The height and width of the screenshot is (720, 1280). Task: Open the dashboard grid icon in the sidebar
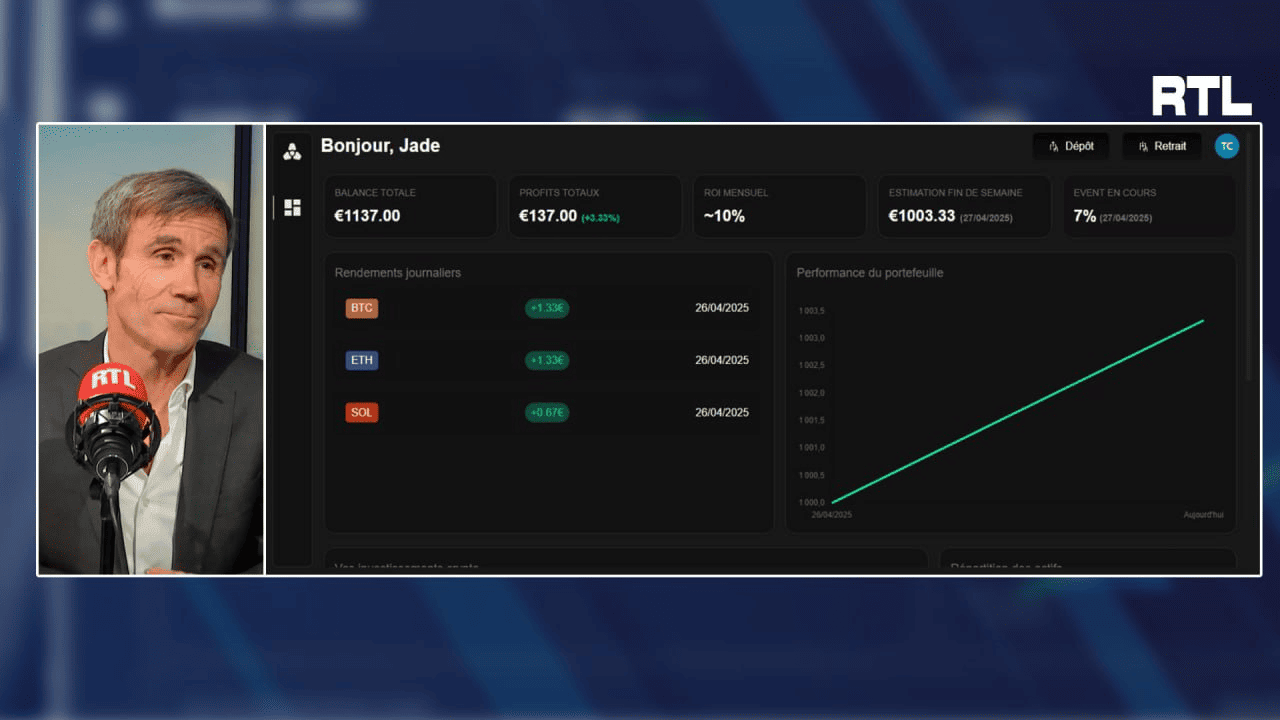tap(291, 207)
